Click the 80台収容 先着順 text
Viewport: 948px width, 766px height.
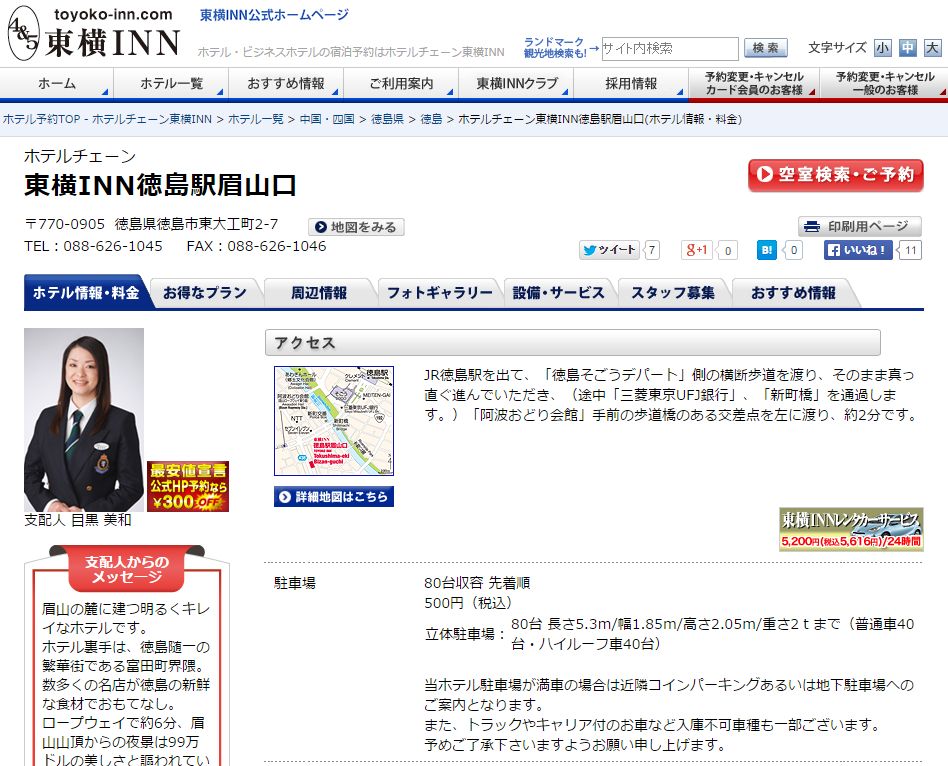477,583
